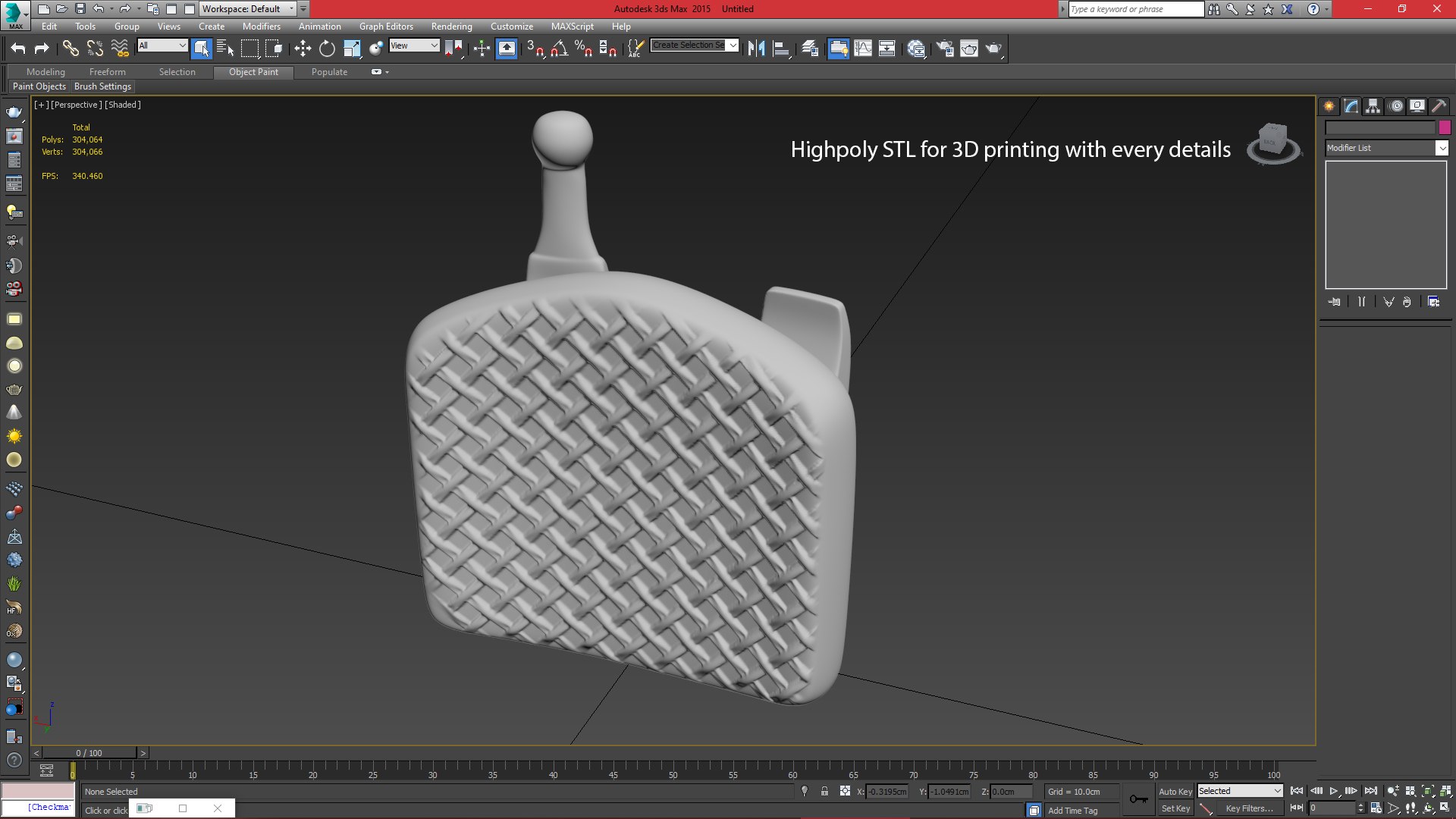Image resolution: width=1456 pixels, height=819 pixels.
Task: Toggle the selection lock padlock
Action: tap(824, 791)
